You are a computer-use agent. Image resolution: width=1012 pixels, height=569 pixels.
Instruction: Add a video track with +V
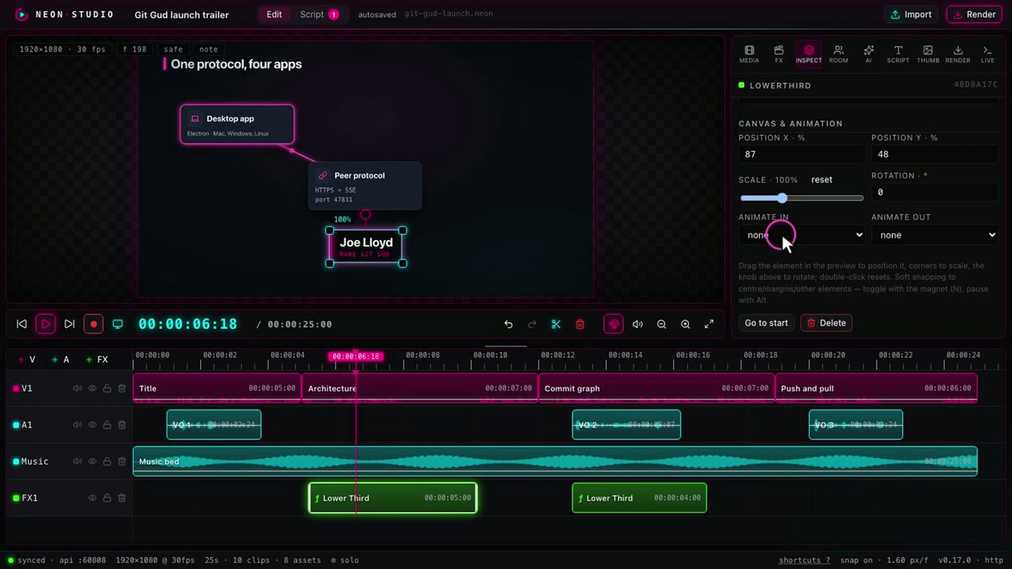point(27,359)
